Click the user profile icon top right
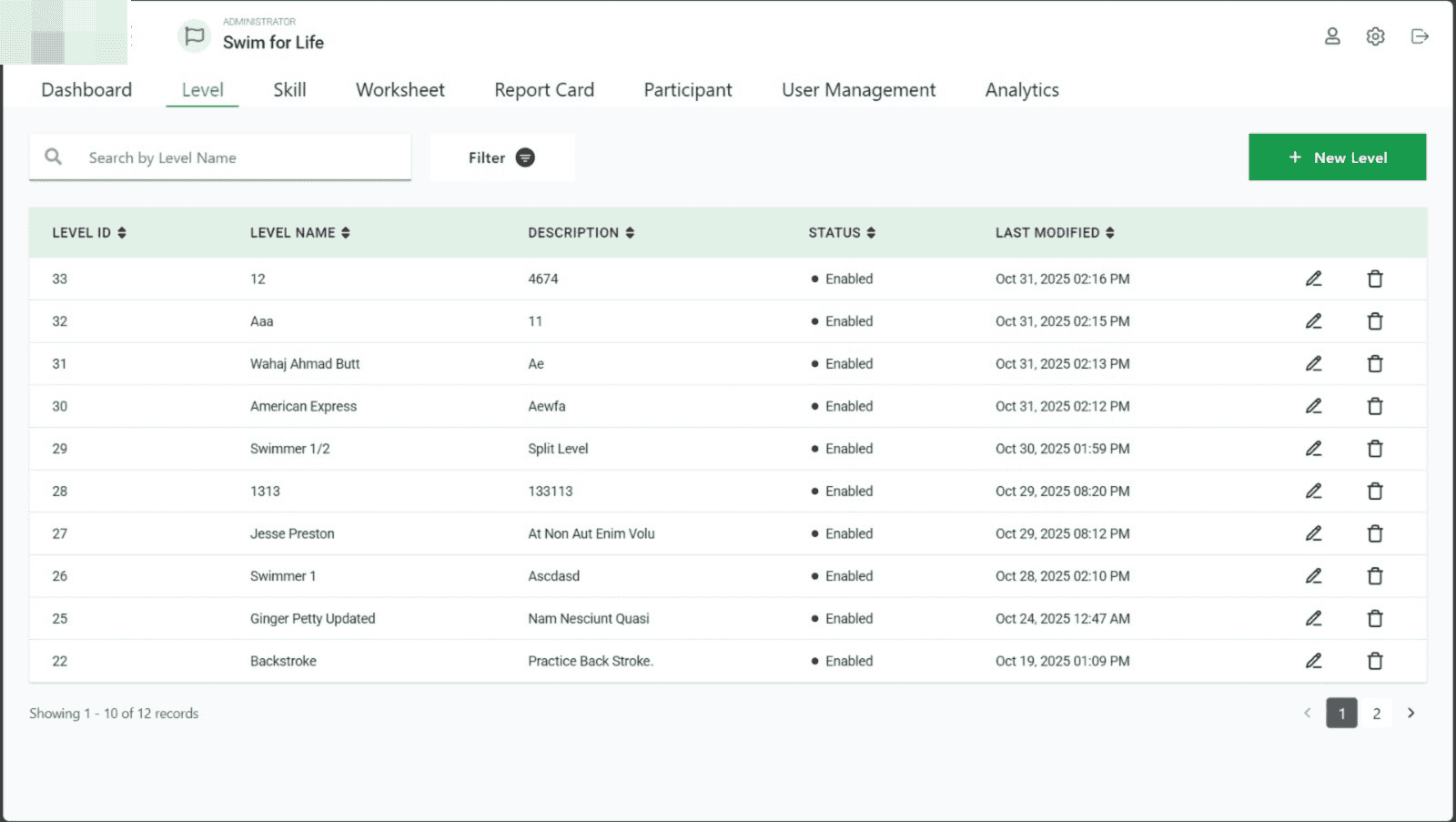Image resolution: width=1456 pixels, height=822 pixels. point(1332,36)
